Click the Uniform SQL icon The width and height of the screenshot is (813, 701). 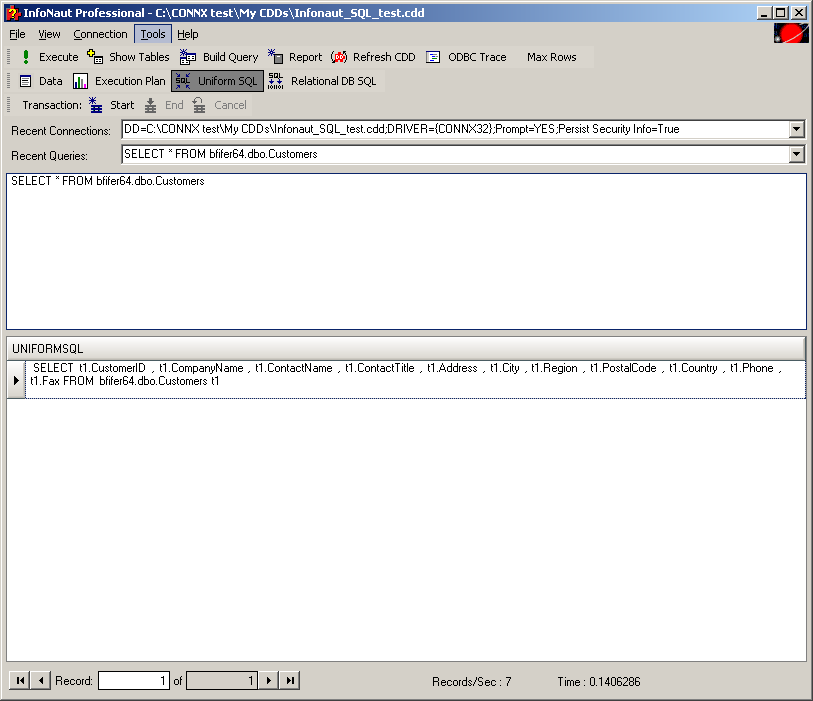pos(183,81)
